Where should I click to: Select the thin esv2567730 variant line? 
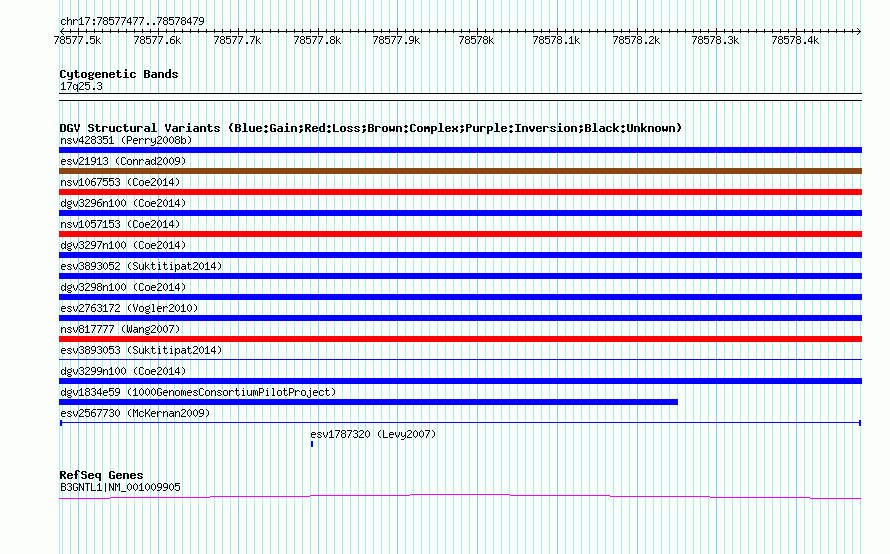(460, 423)
